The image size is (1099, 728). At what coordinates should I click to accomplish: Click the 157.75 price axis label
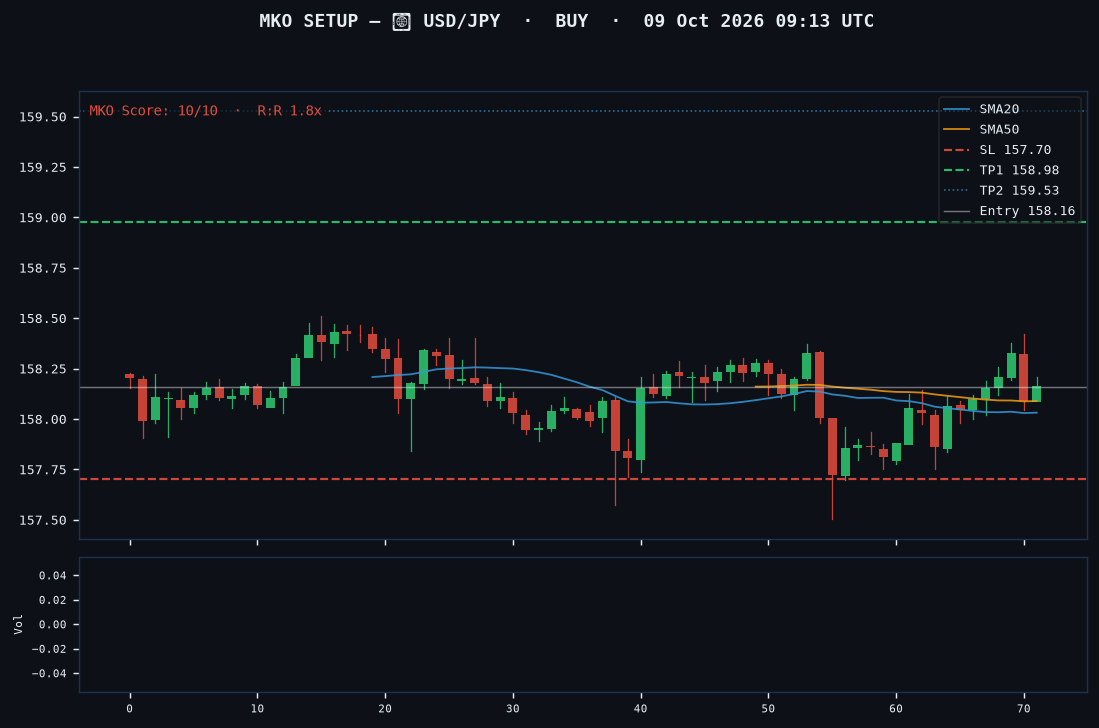pyautogui.click(x=43, y=470)
